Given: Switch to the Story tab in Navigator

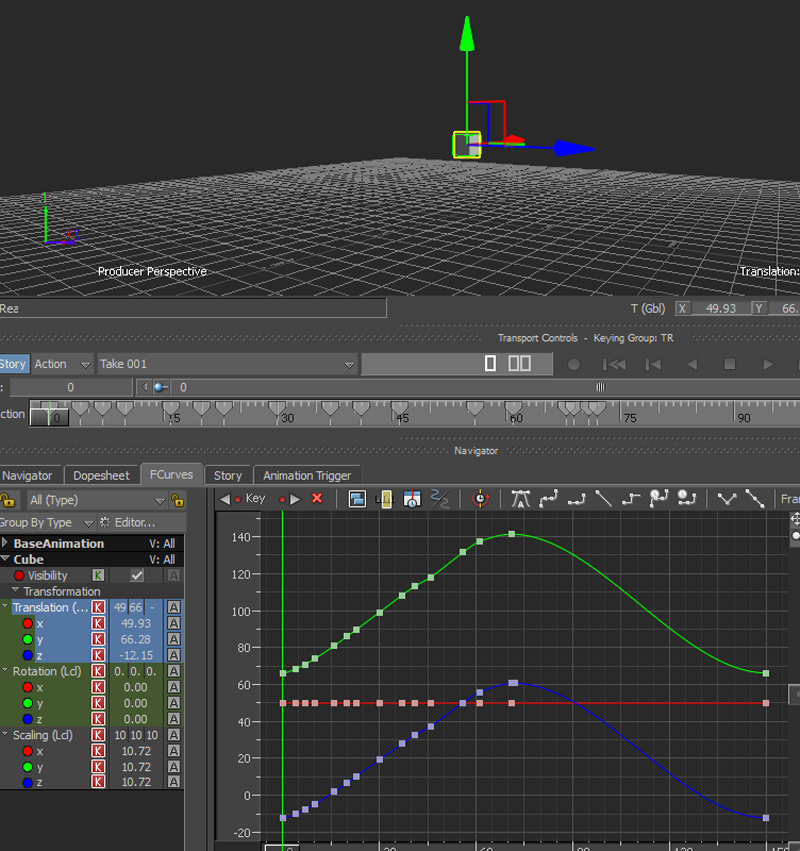Looking at the screenshot, I should pyautogui.click(x=227, y=475).
